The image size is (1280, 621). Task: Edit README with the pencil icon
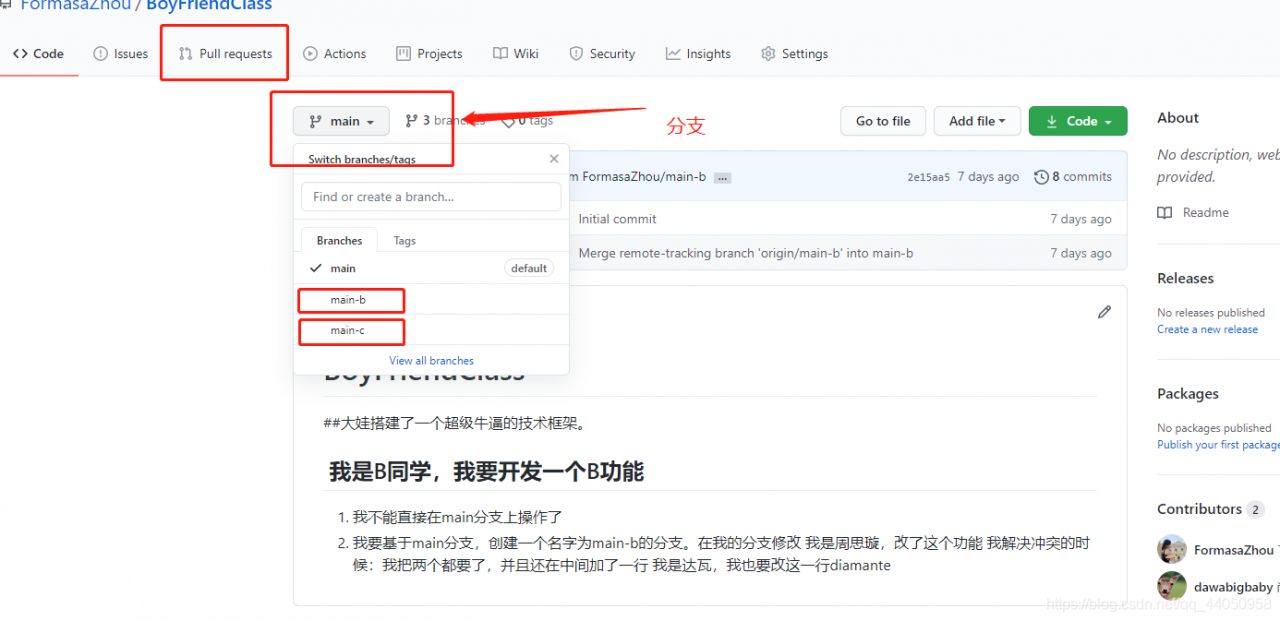pos(1104,312)
